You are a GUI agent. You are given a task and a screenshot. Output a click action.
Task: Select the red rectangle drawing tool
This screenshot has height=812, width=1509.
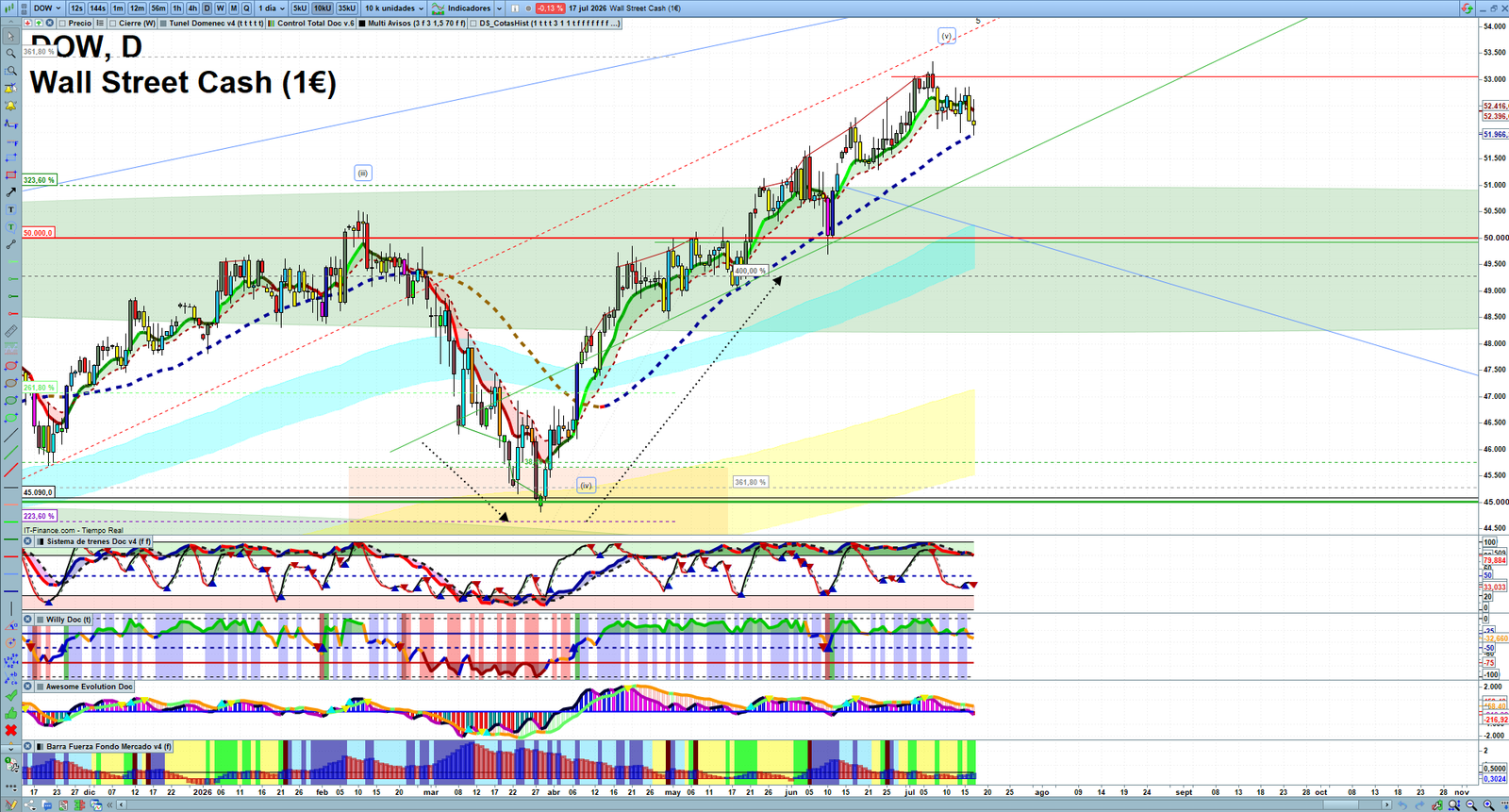[x=10, y=174]
